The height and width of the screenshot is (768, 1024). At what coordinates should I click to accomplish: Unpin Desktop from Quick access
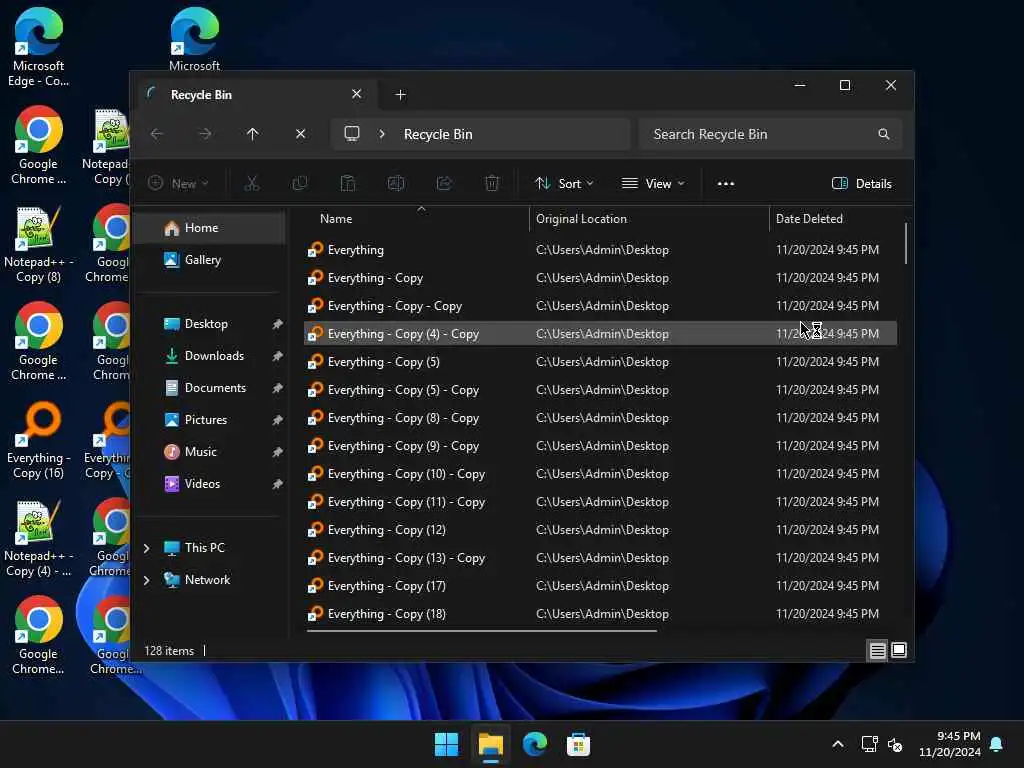[x=278, y=324]
